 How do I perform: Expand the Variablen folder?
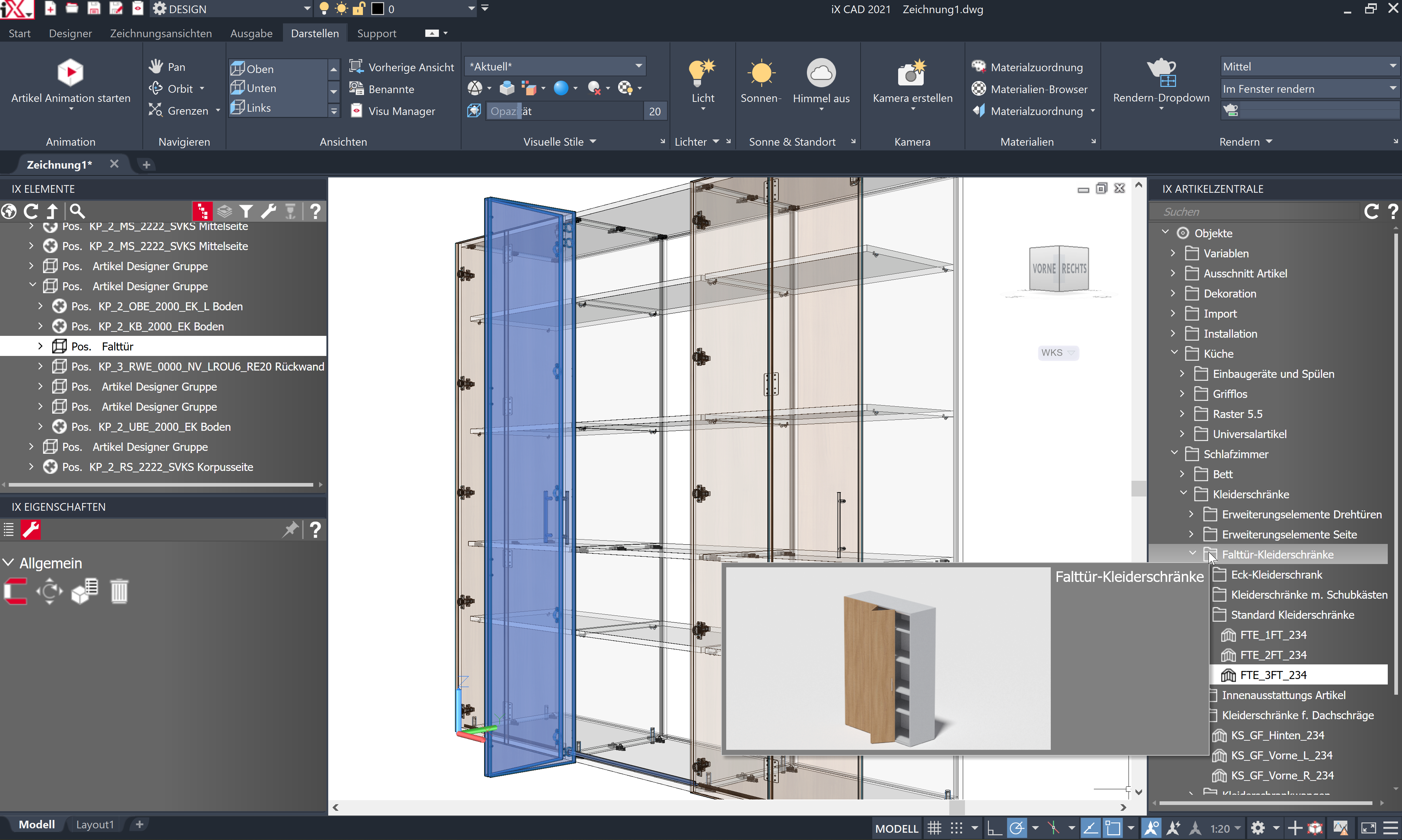[x=1173, y=253]
